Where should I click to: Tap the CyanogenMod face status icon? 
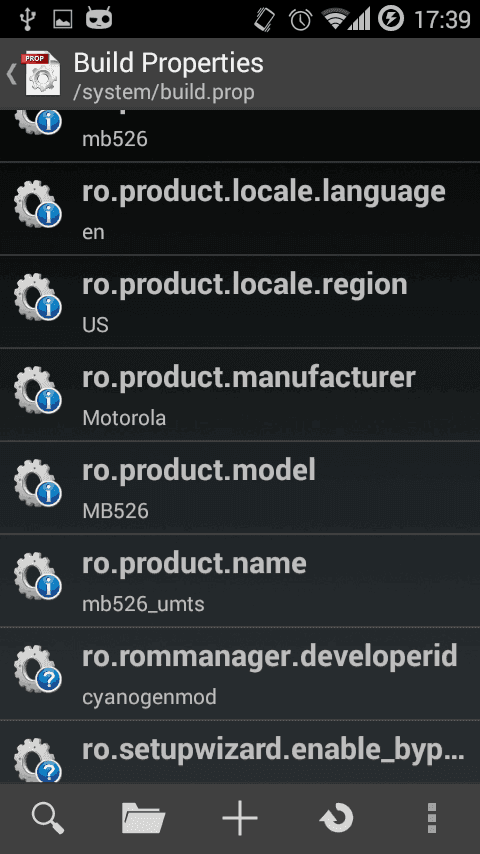[x=99, y=19]
